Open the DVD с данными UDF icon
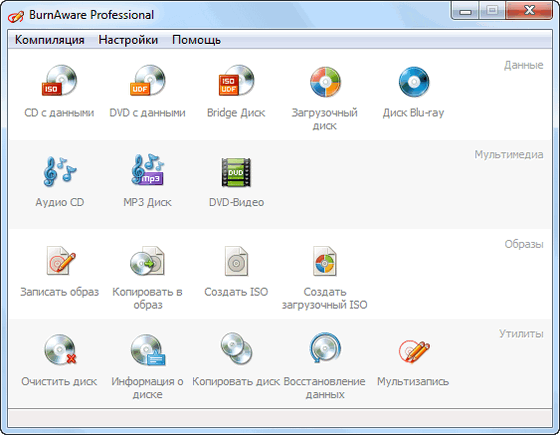Image resolution: width=560 pixels, height=435 pixels. 148,81
